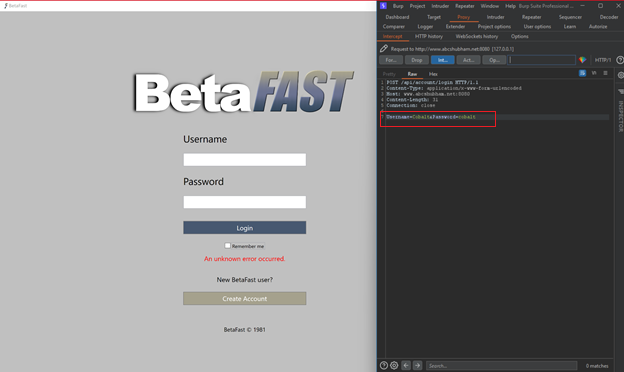
Task: Click the Password input field
Action: point(244,202)
